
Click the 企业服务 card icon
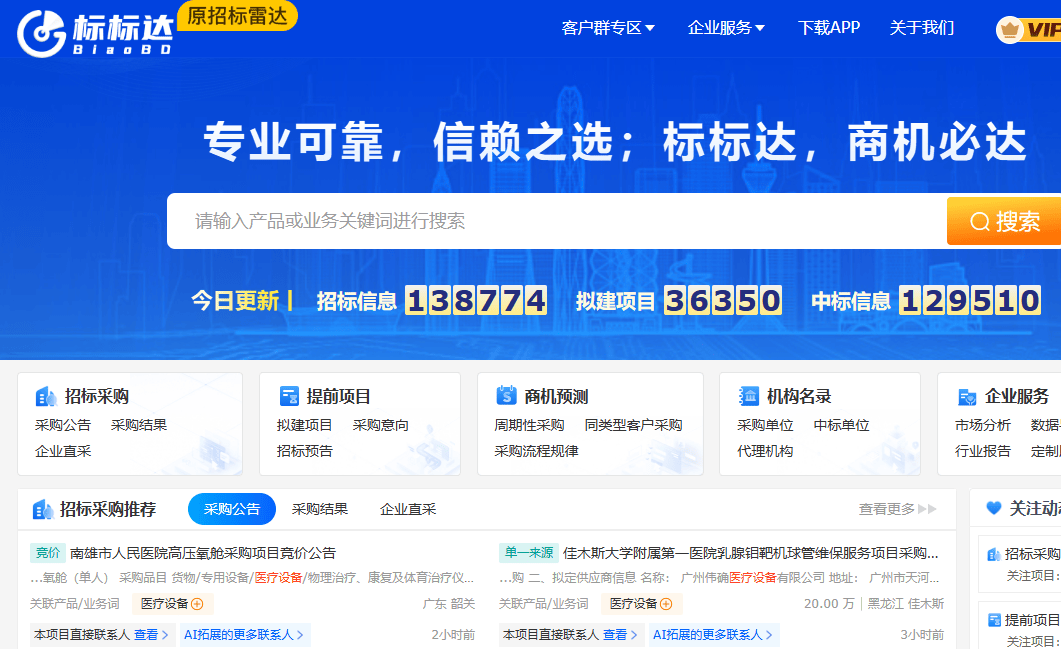[967, 397]
